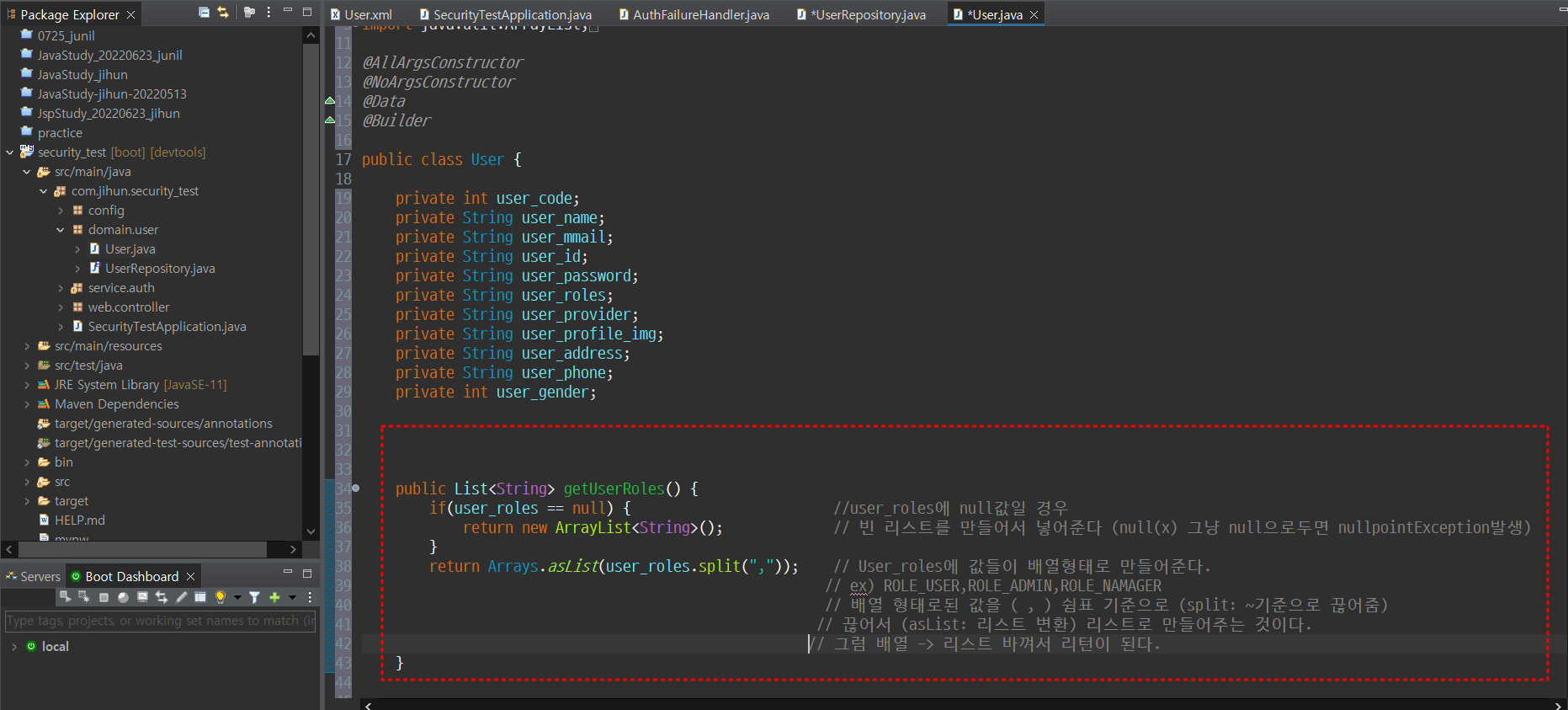Minimize the Boot Dashboard panel
The height and width of the screenshot is (710, 1568).
tap(288, 573)
